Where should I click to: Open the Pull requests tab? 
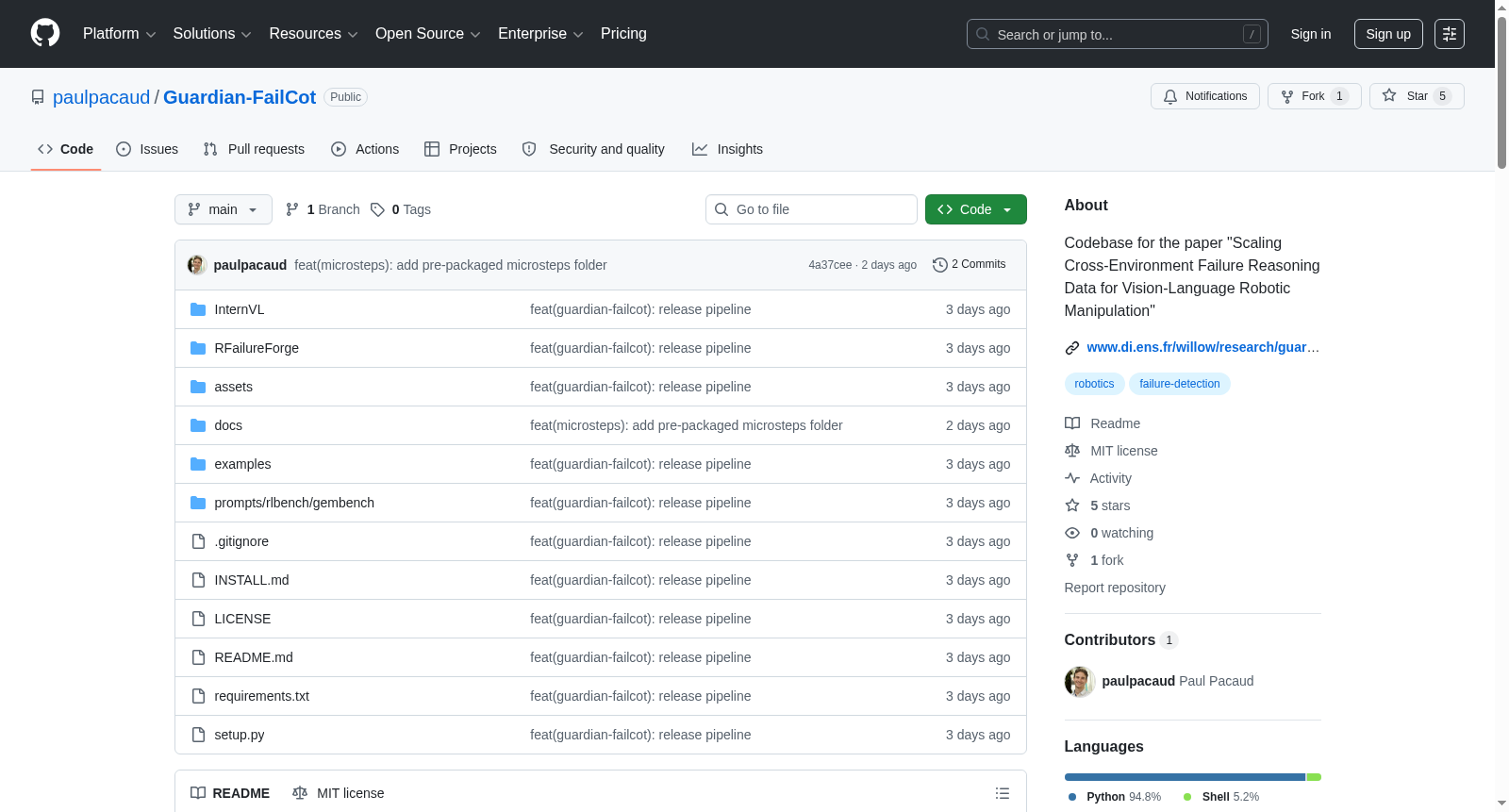coord(254,149)
